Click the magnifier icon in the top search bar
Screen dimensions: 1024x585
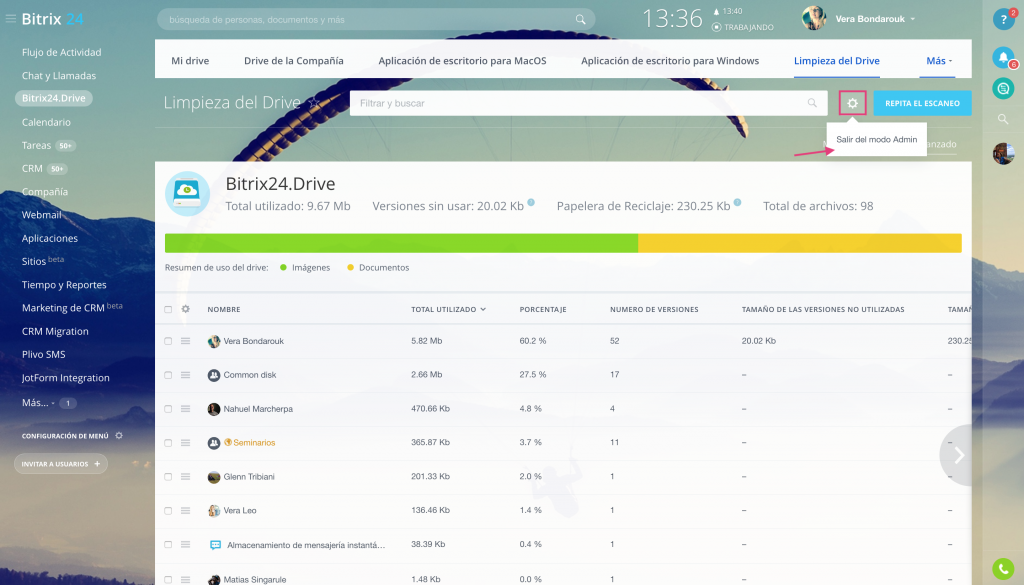[x=581, y=20]
